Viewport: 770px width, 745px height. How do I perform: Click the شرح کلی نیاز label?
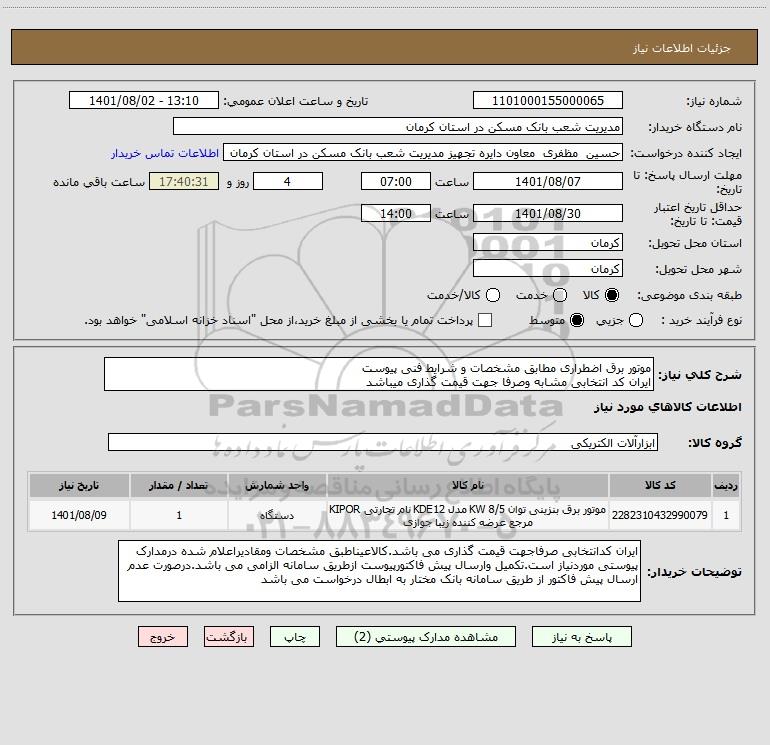point(700,375)
